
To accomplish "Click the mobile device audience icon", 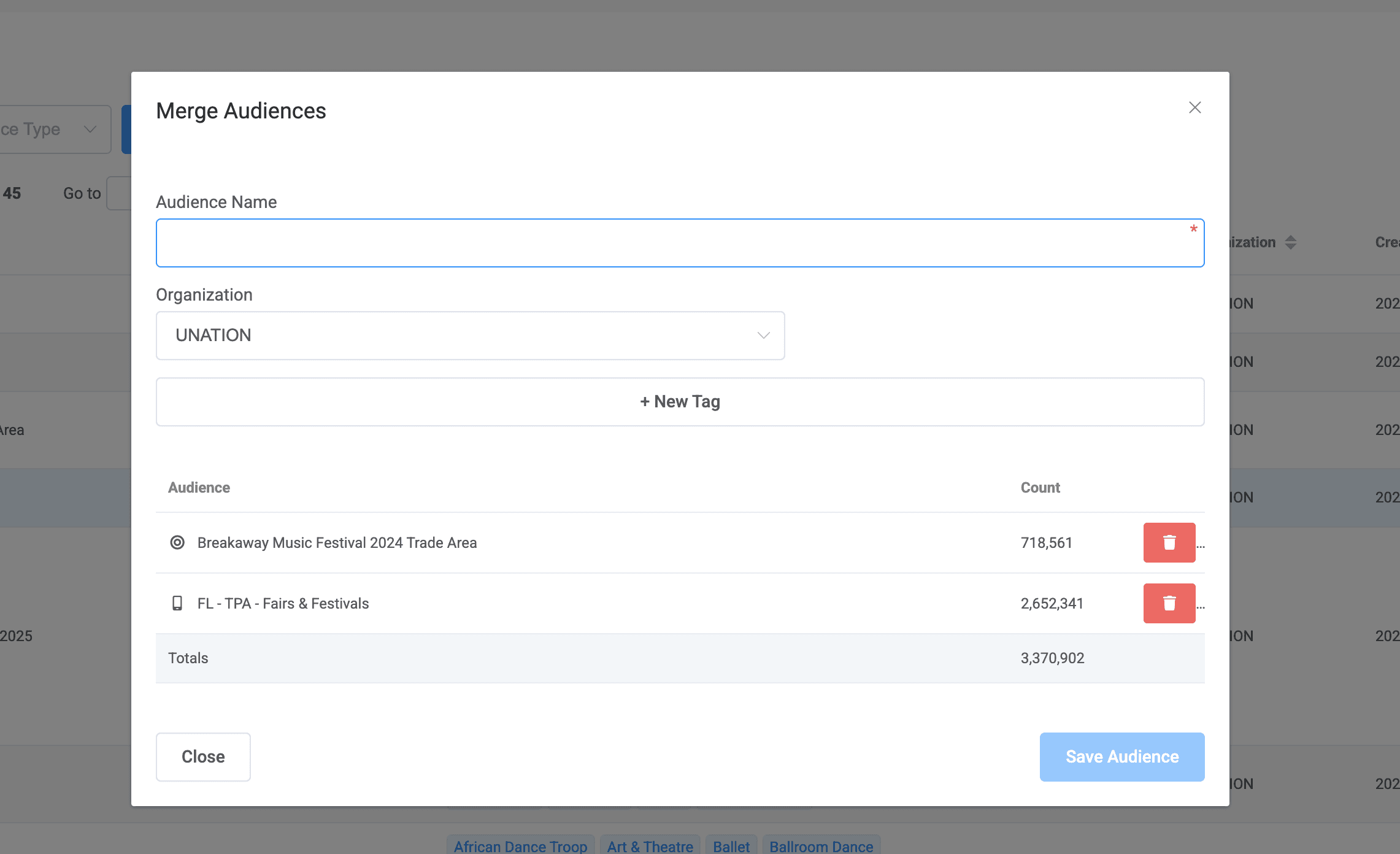I will 177,603.
